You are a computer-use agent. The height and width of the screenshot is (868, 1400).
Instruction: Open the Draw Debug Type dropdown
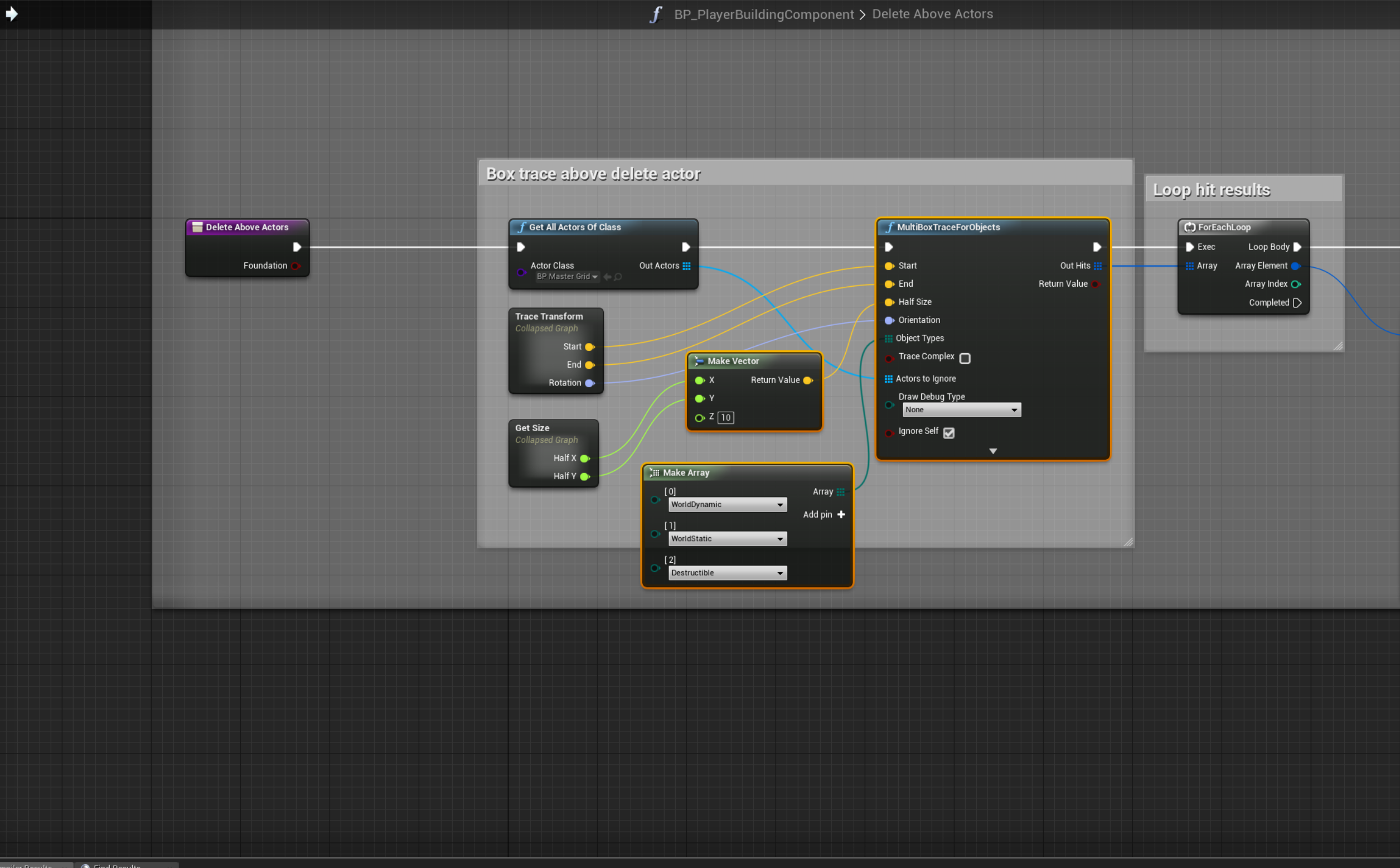coord(962,410)
